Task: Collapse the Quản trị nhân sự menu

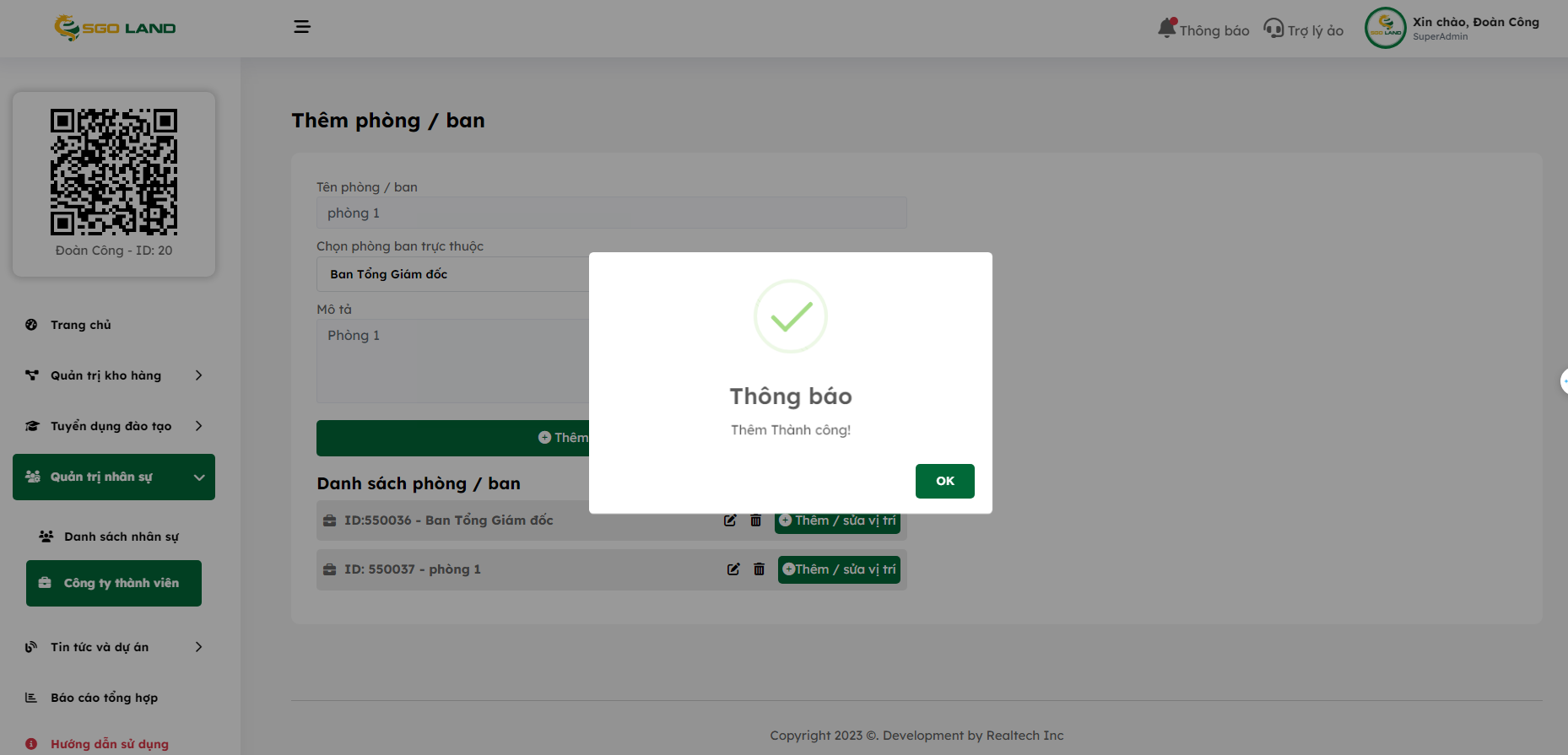Action: pyautogui.click(x=114, y=477)
